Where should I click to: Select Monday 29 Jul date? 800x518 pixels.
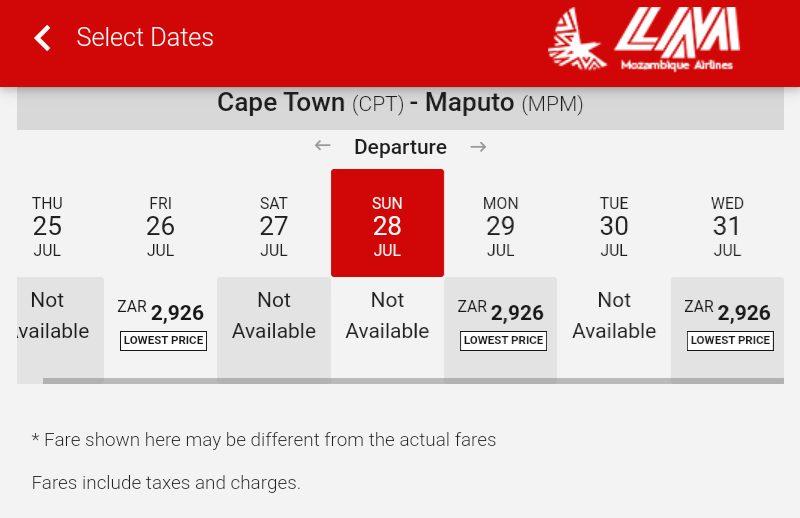[501, 226]
